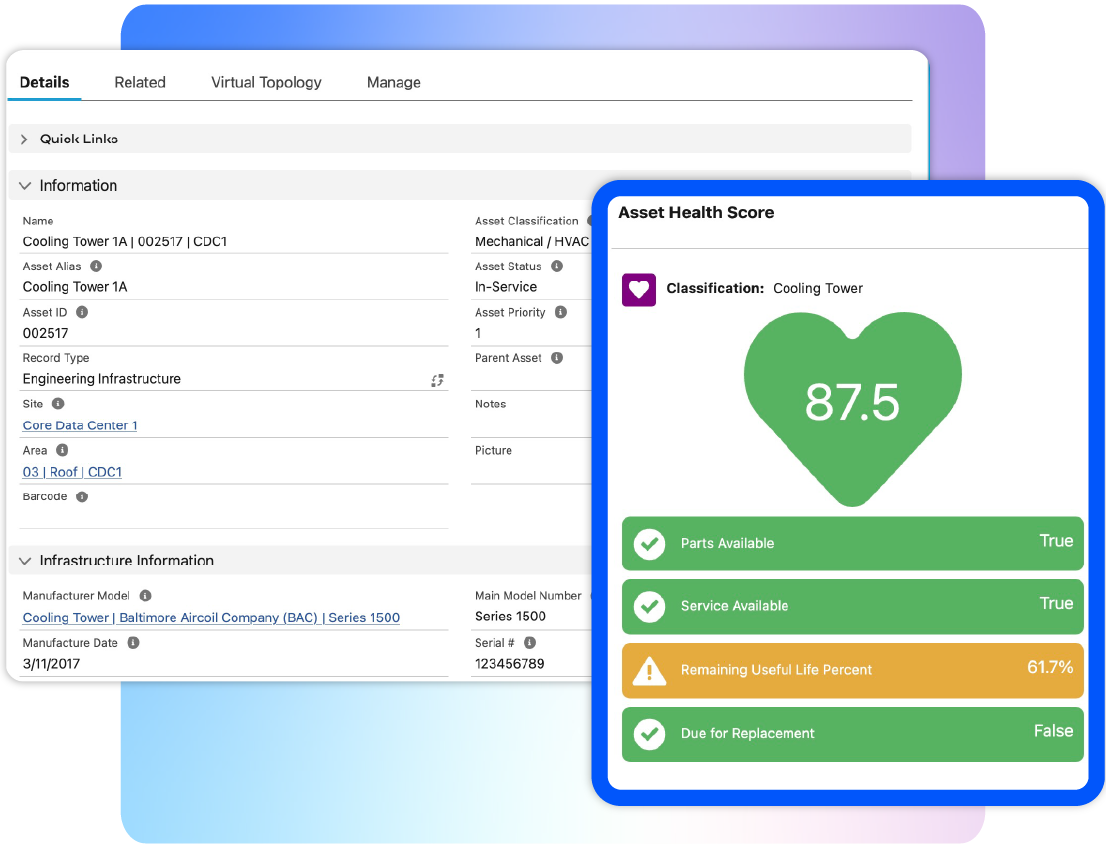Click the Due for Replacement checkmark circle
This screenshot has width=1106, height=848.
[x=649, y=734]
